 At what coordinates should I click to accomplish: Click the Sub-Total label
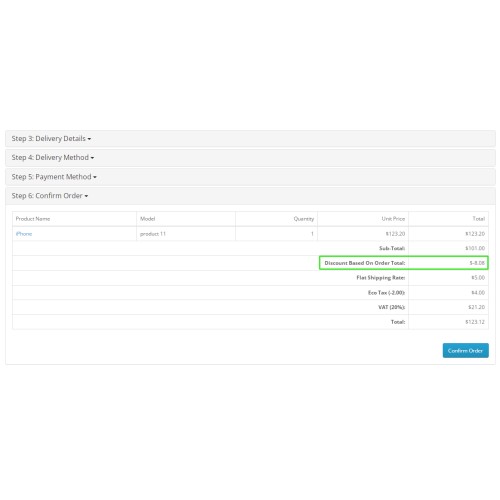(392, 248)
